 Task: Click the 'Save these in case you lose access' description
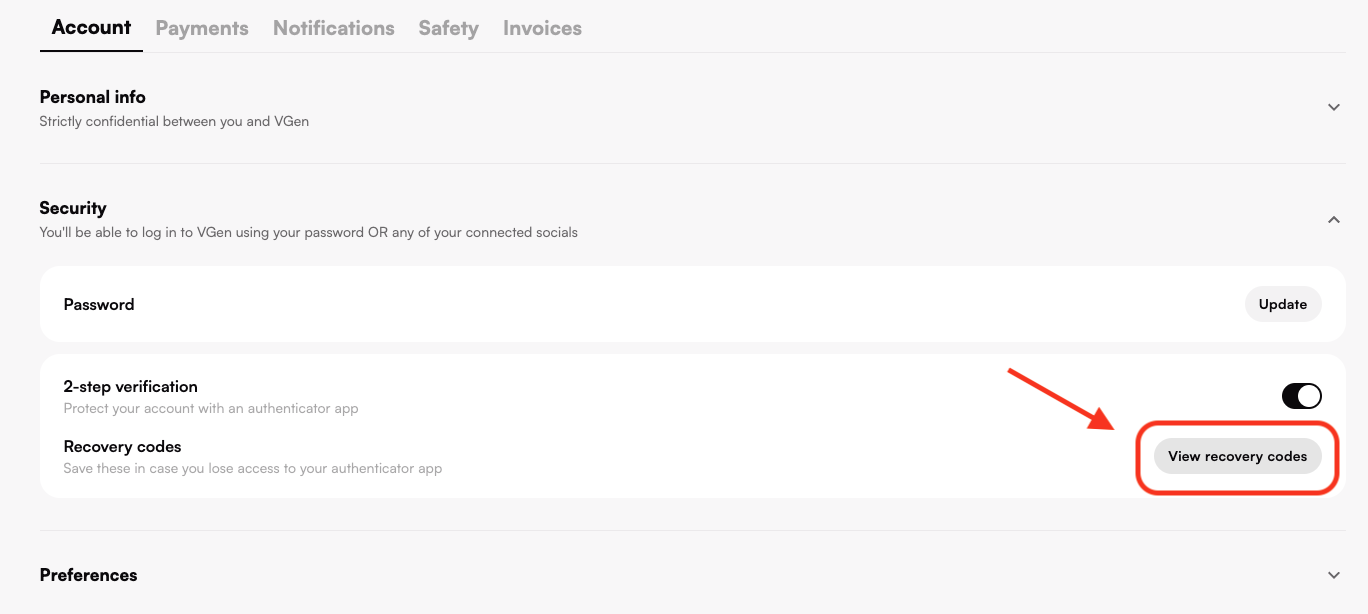coord(253,468)
